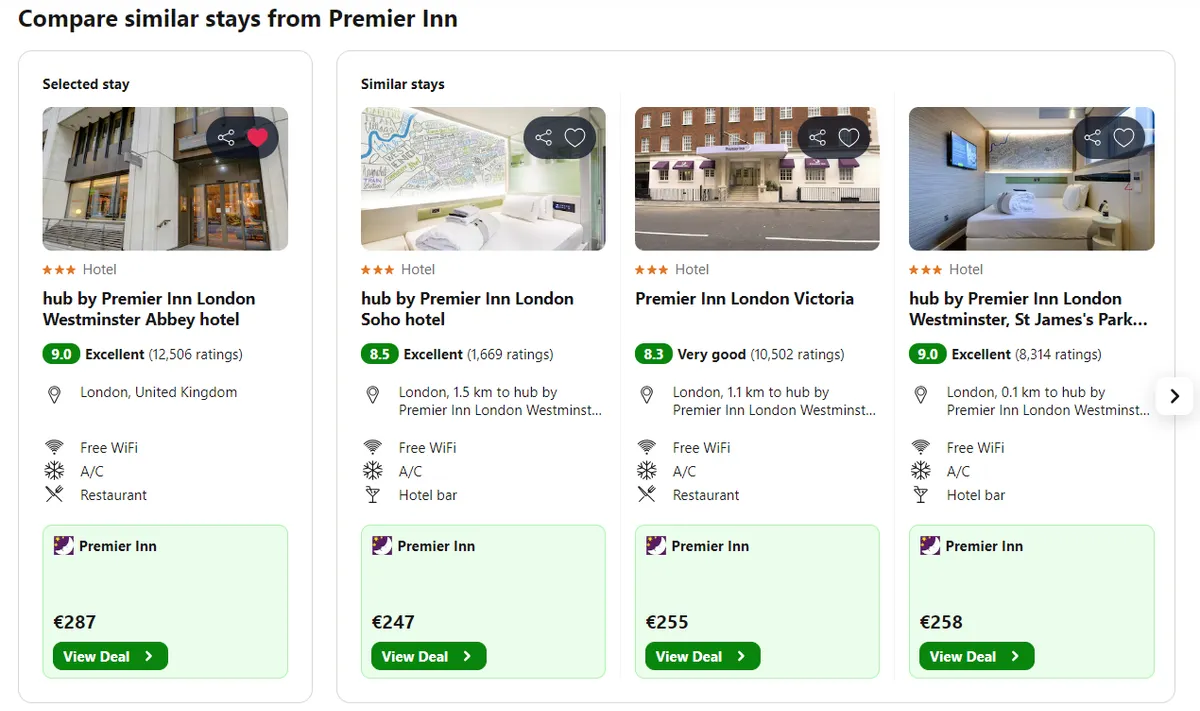This screenshot has height=711, width=1200.
Task: Click the 9.0 rating badge of selected stay
Action: coord(61,354)
